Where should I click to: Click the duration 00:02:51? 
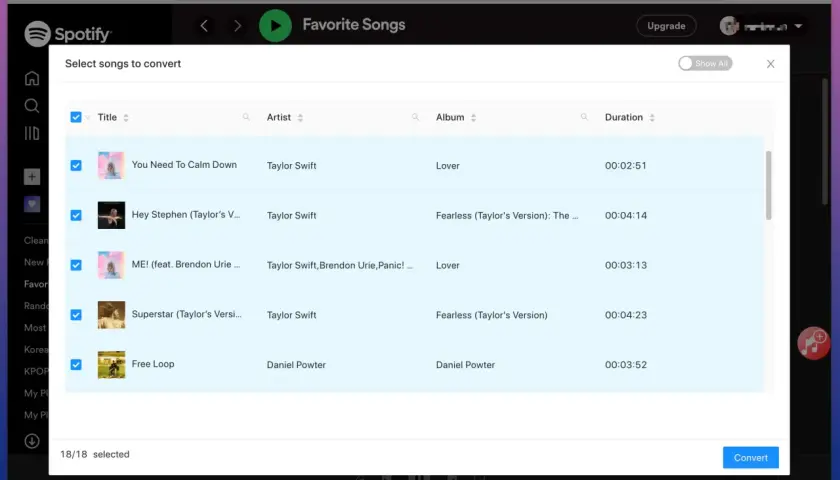click(626, 166)
